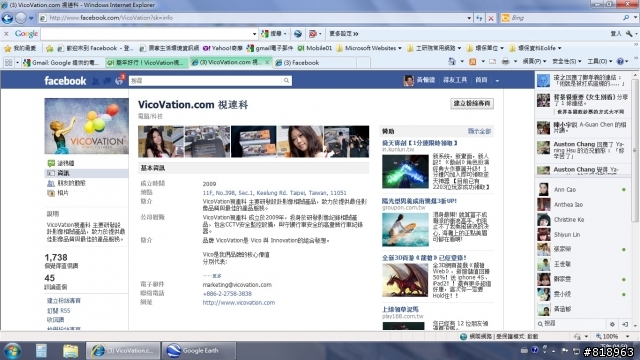Open the Subscribe via RSS sidebar link
The width and height of the screenshot is (640, 360).
[x=58, y=311]
